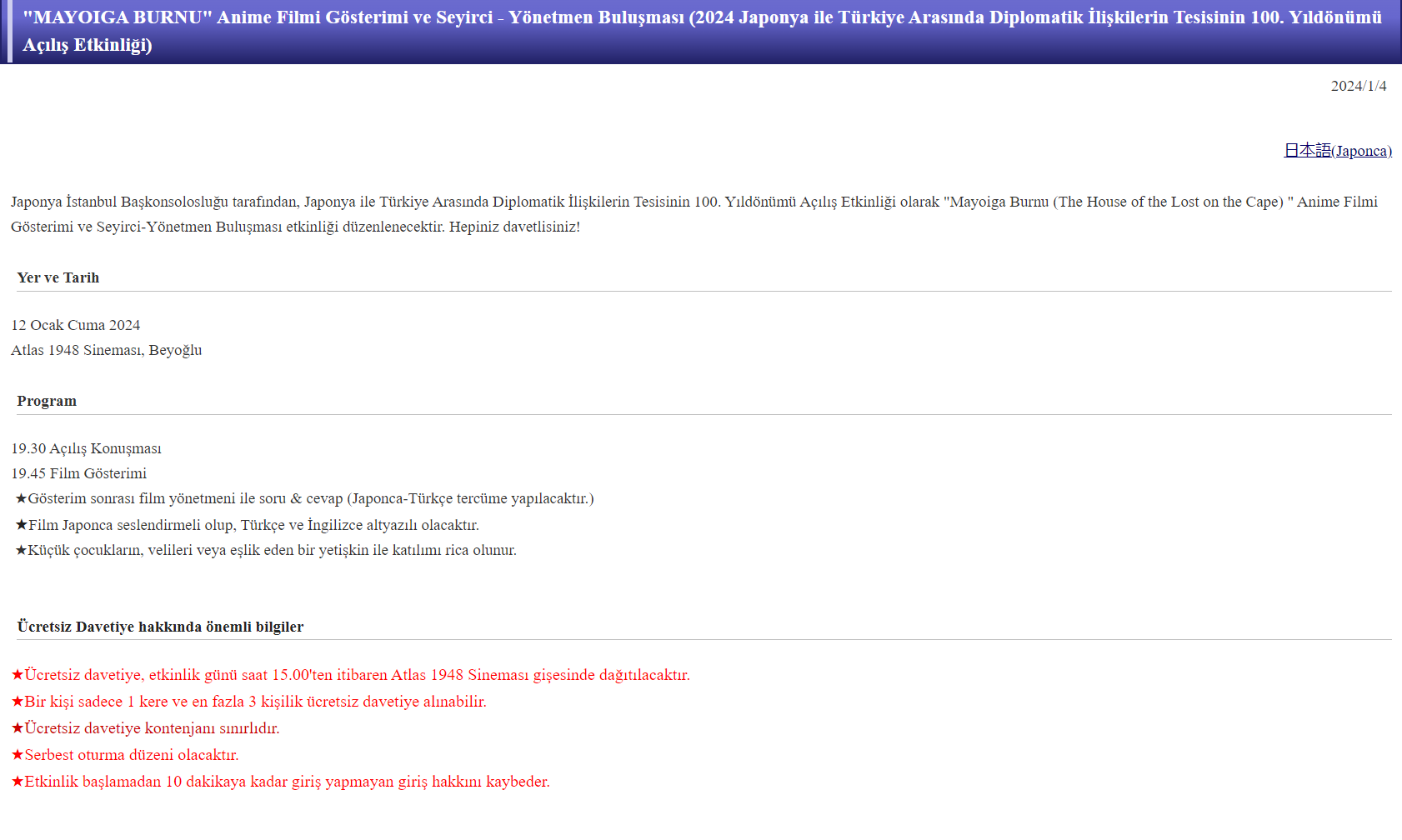Image resolution: width=1402 pixels, height=840 pixels.
Task: Click the "Yer ve Tarih" section heading
Action: (58, 277)
